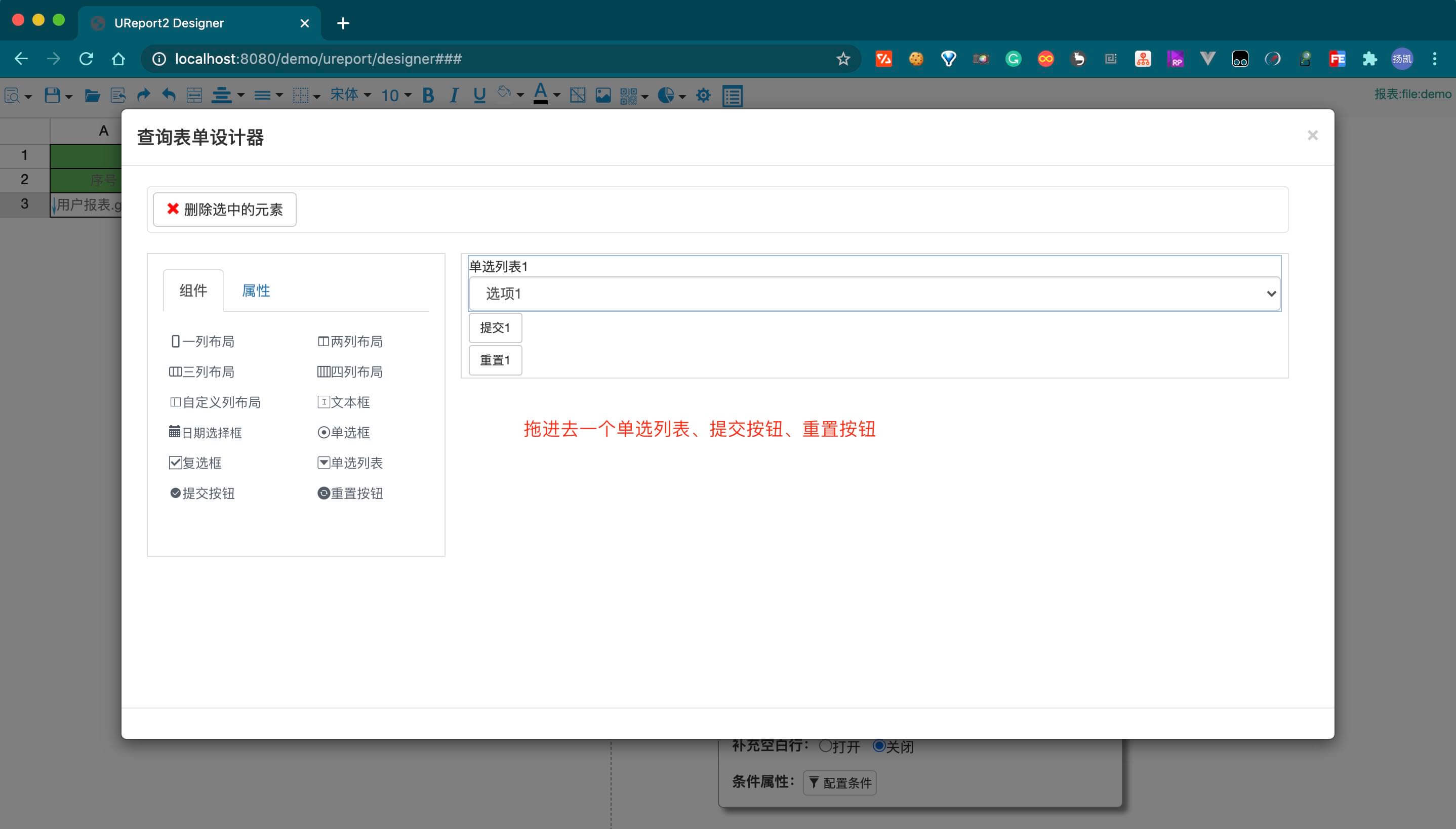
Task: Select the 三列布局 component
Action: pyautogui.click(x=201, y=372)
